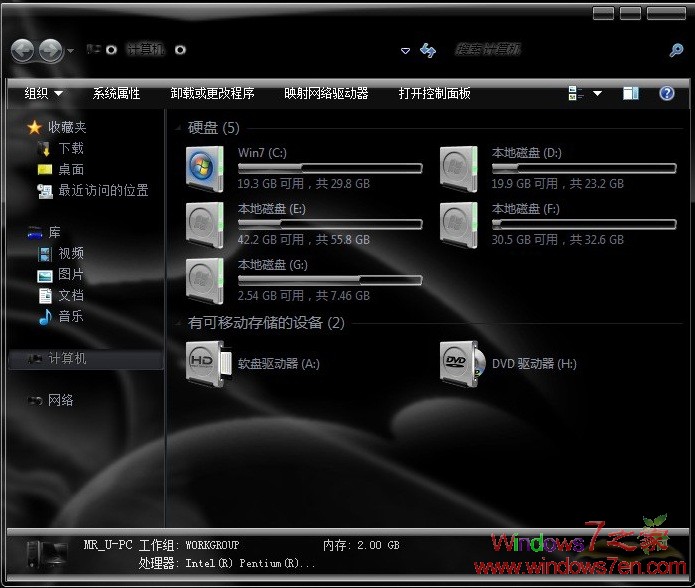Image resolution: width=695 pixels, height=588 pixels.
Task: Click 打开控制面板 in toolbar
Action: [x=434, y=93]
